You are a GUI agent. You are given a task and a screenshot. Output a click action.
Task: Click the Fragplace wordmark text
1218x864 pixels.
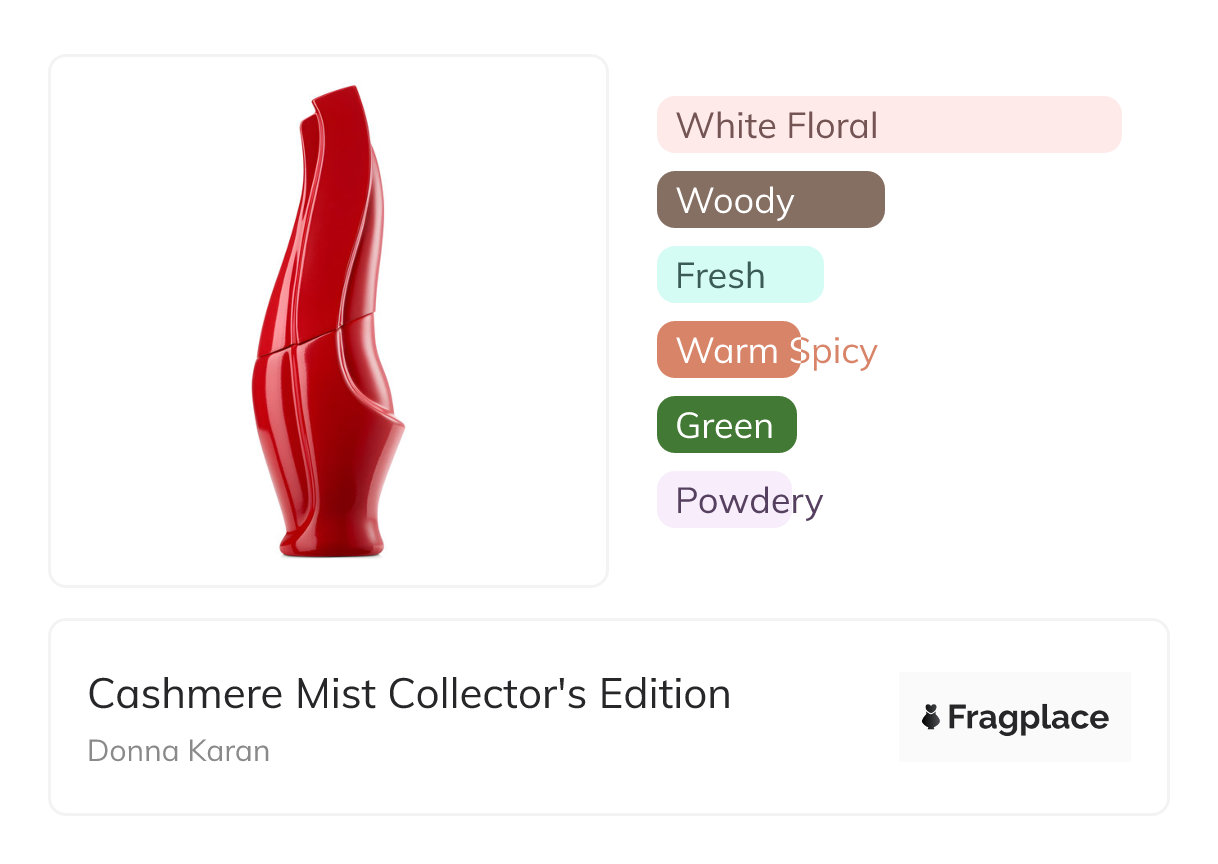coord(1028,717)
